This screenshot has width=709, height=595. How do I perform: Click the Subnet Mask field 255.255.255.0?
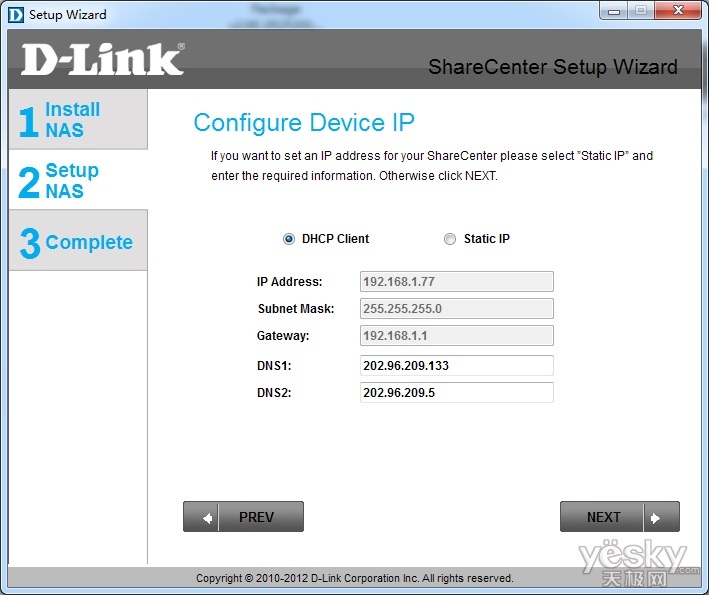pyautogui.click(x=457, y=309)
